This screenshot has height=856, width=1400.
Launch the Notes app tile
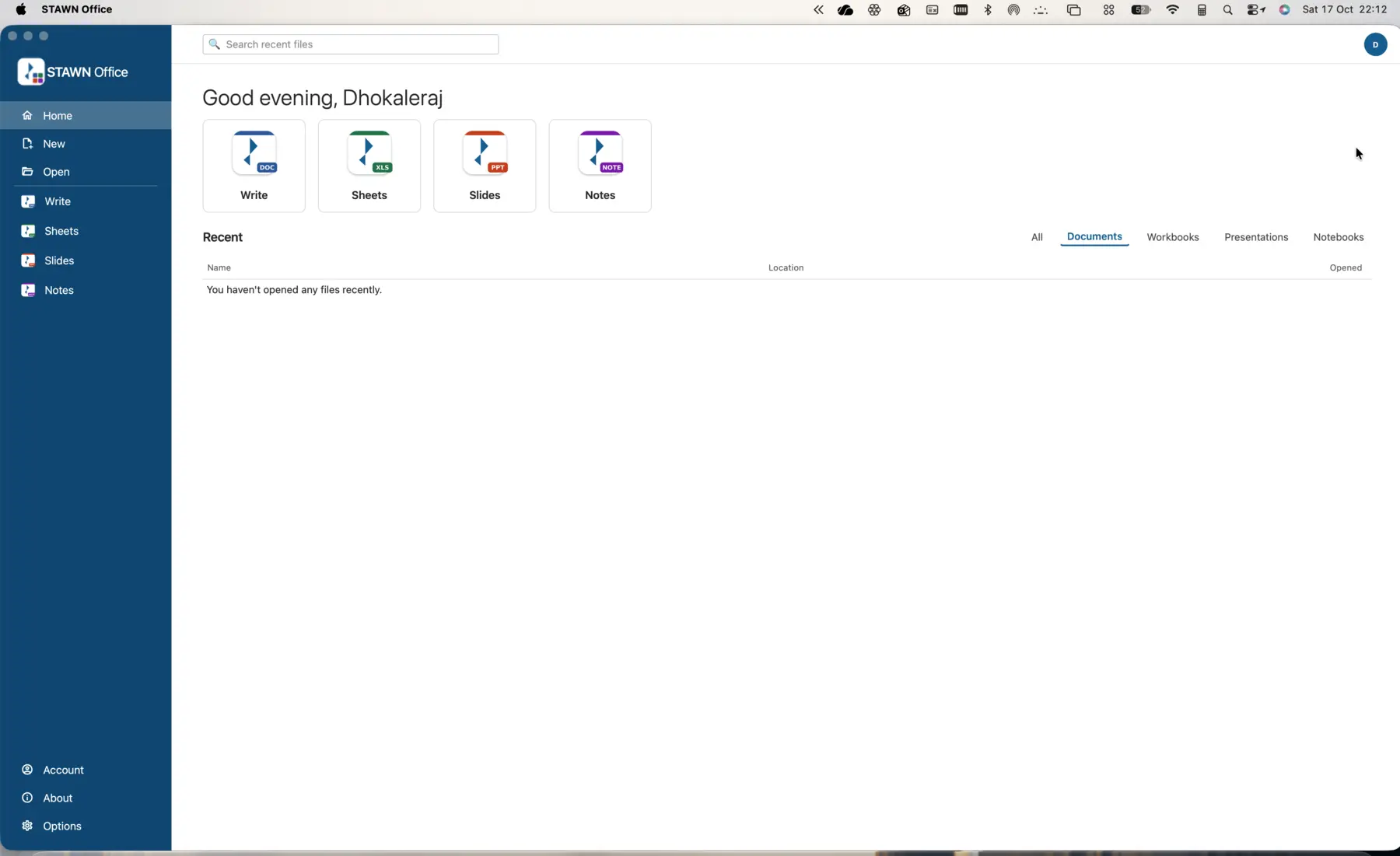point(600,166)
